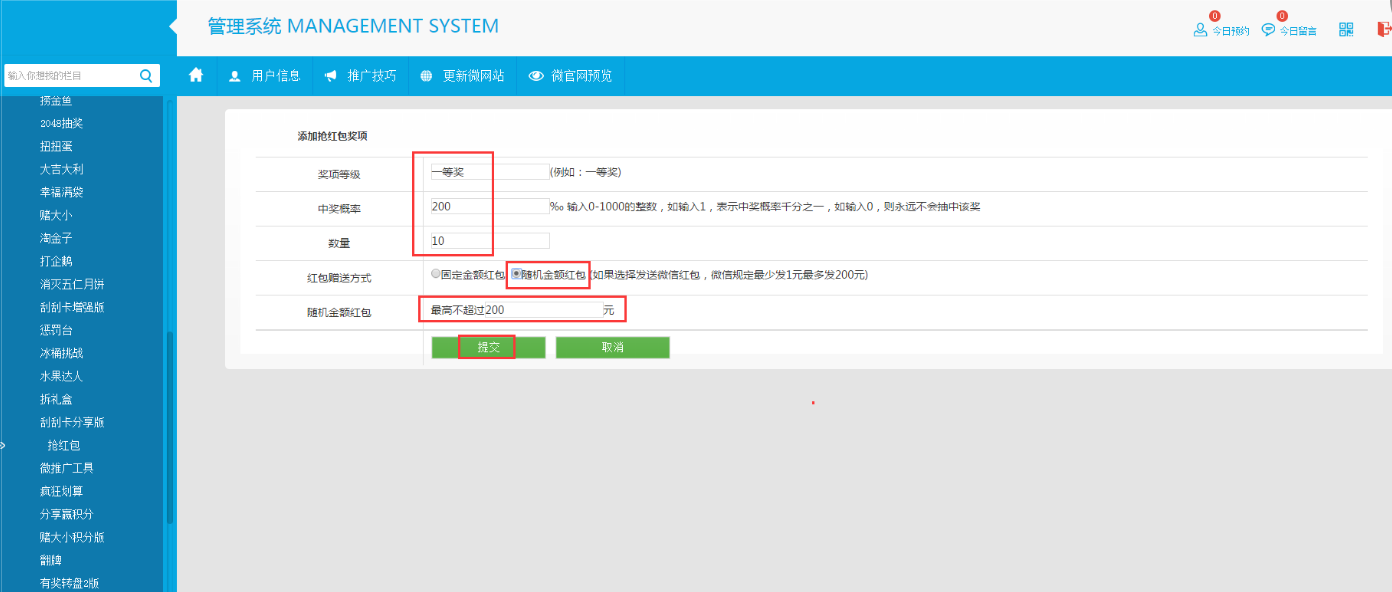Image resolution: width=1392 pixels, height=592 pixels.
Task: Open 今日预约 appointments user icon
Action: click(x=1200, y=30)
